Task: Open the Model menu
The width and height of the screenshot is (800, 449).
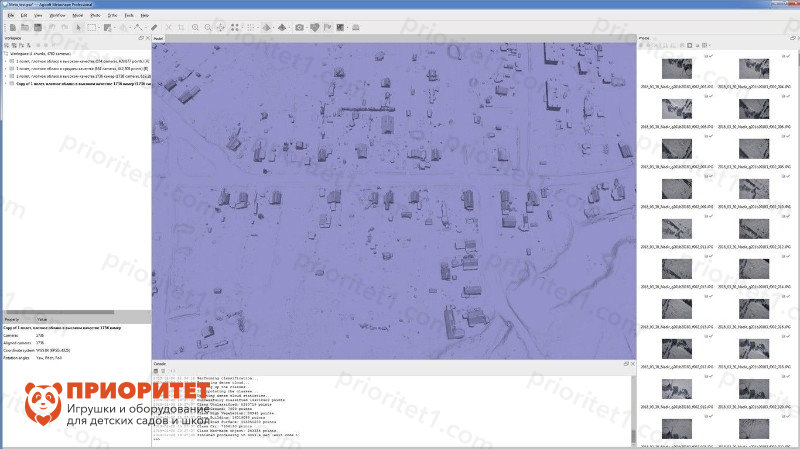Action: [x=78, y=15]
